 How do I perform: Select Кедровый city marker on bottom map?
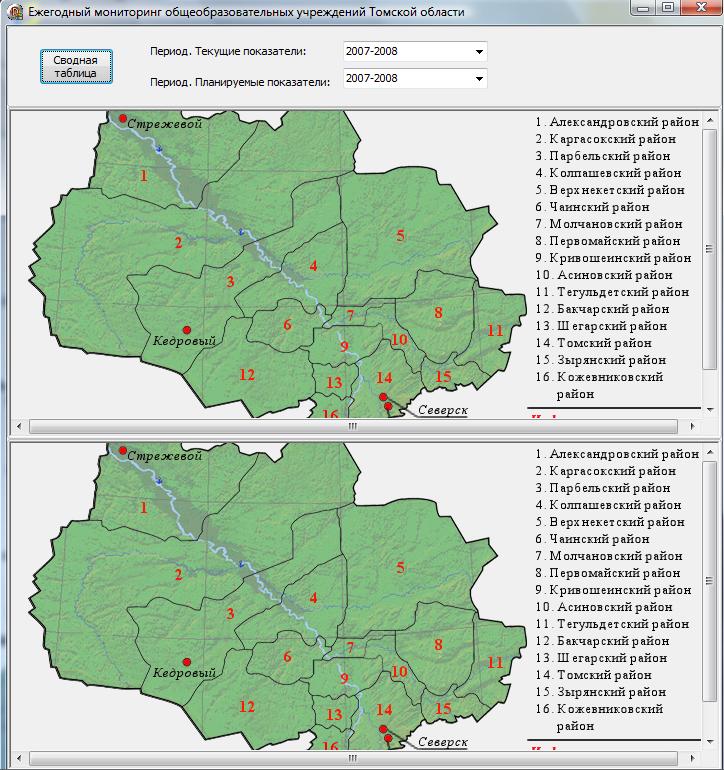[x=187, y=661]
